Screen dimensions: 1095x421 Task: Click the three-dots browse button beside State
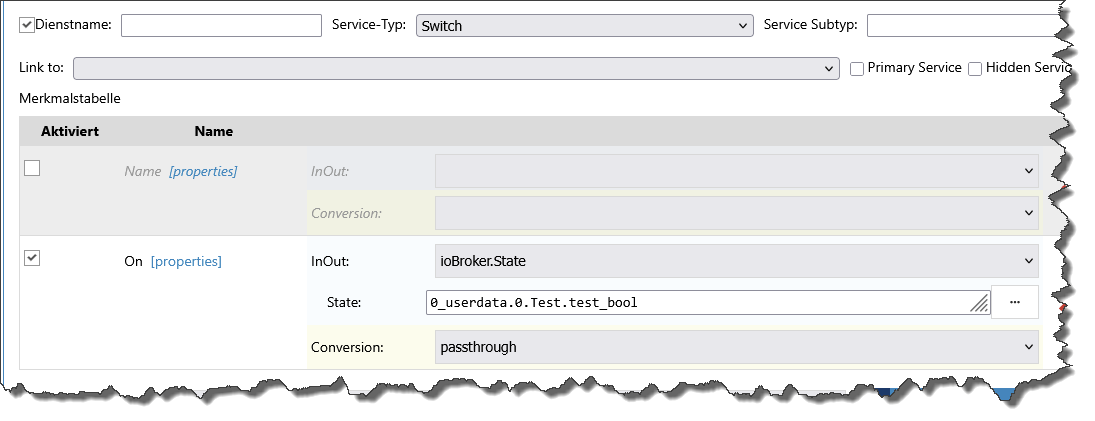(1014, 302)
